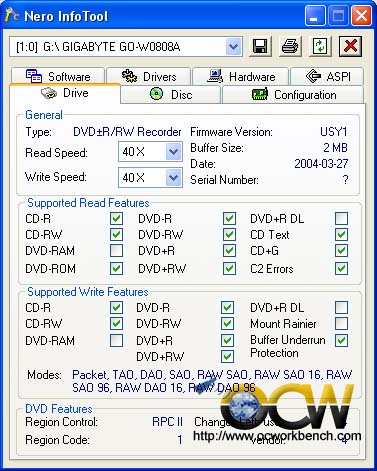Click the red X exit icon
Screen dimensions: 377x471
tap(350, 46)
